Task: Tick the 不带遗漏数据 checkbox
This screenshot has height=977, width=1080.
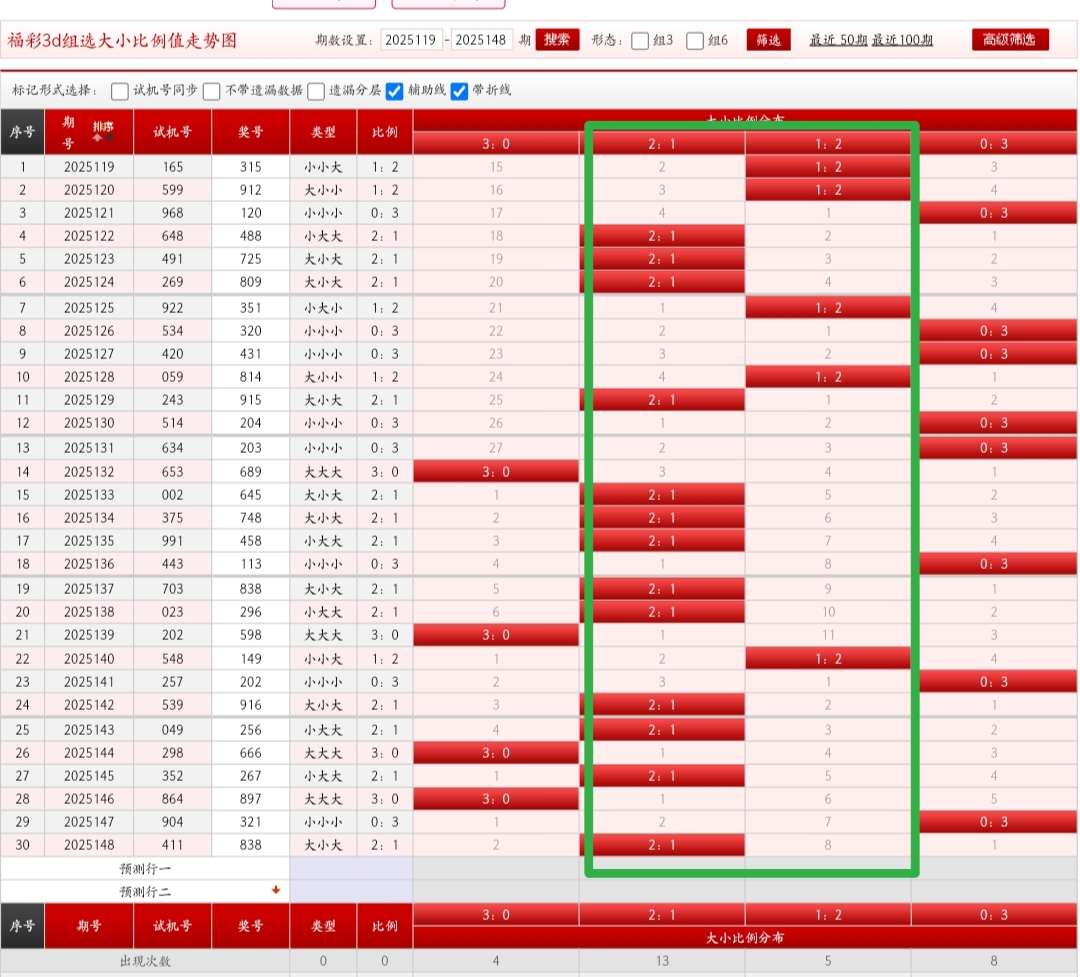Action: click(212, 91)
